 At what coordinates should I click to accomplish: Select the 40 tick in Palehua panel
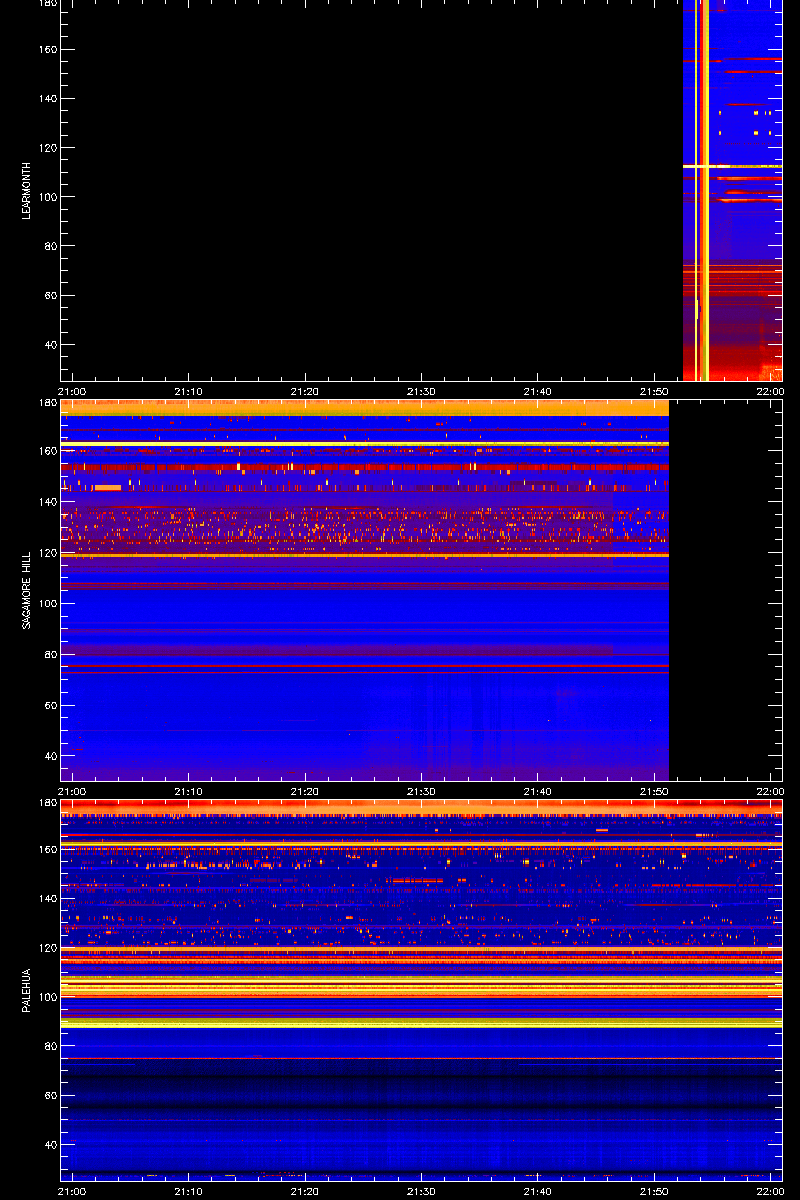52,1144
